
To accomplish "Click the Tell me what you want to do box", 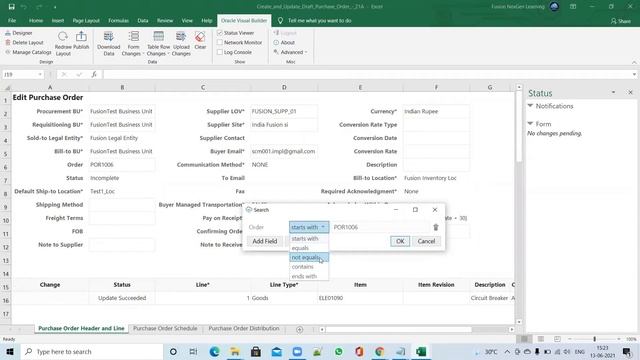I will [319, 20].
